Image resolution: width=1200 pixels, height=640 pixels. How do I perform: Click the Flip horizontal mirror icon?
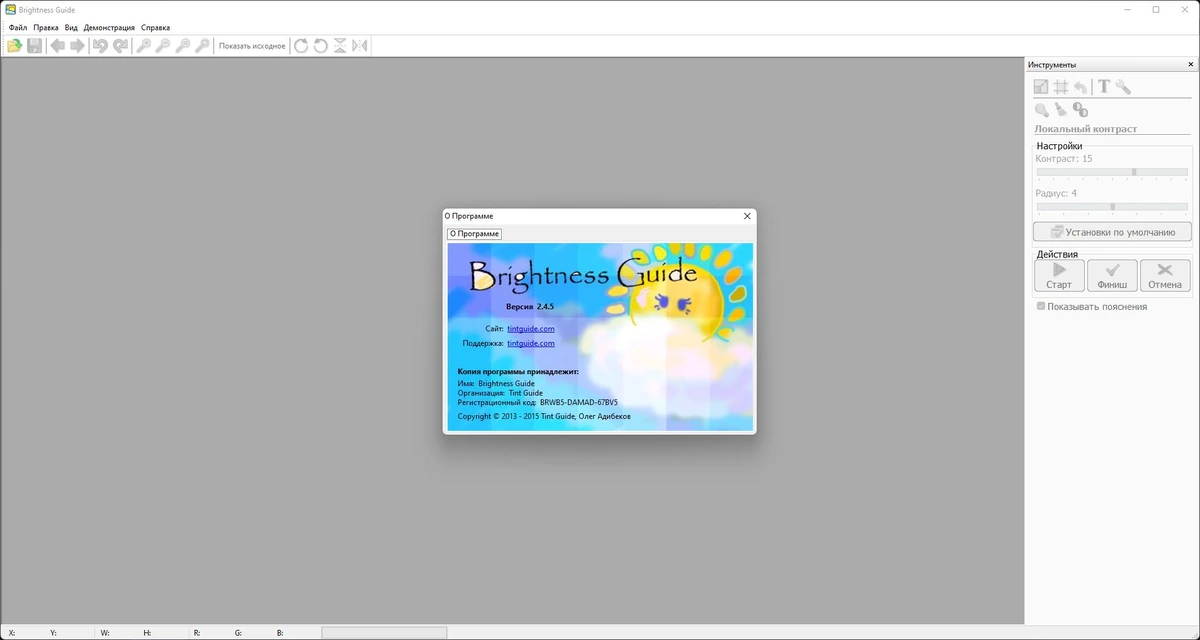(x=360, y=46)
